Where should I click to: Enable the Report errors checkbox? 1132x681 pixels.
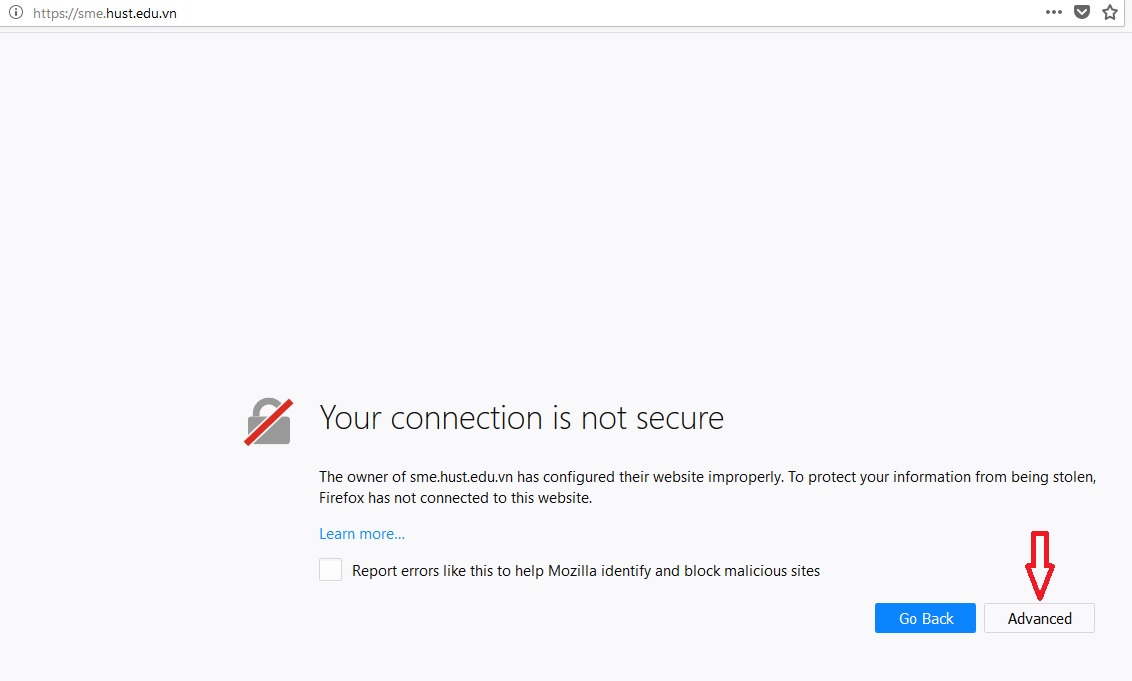point(330,570)
